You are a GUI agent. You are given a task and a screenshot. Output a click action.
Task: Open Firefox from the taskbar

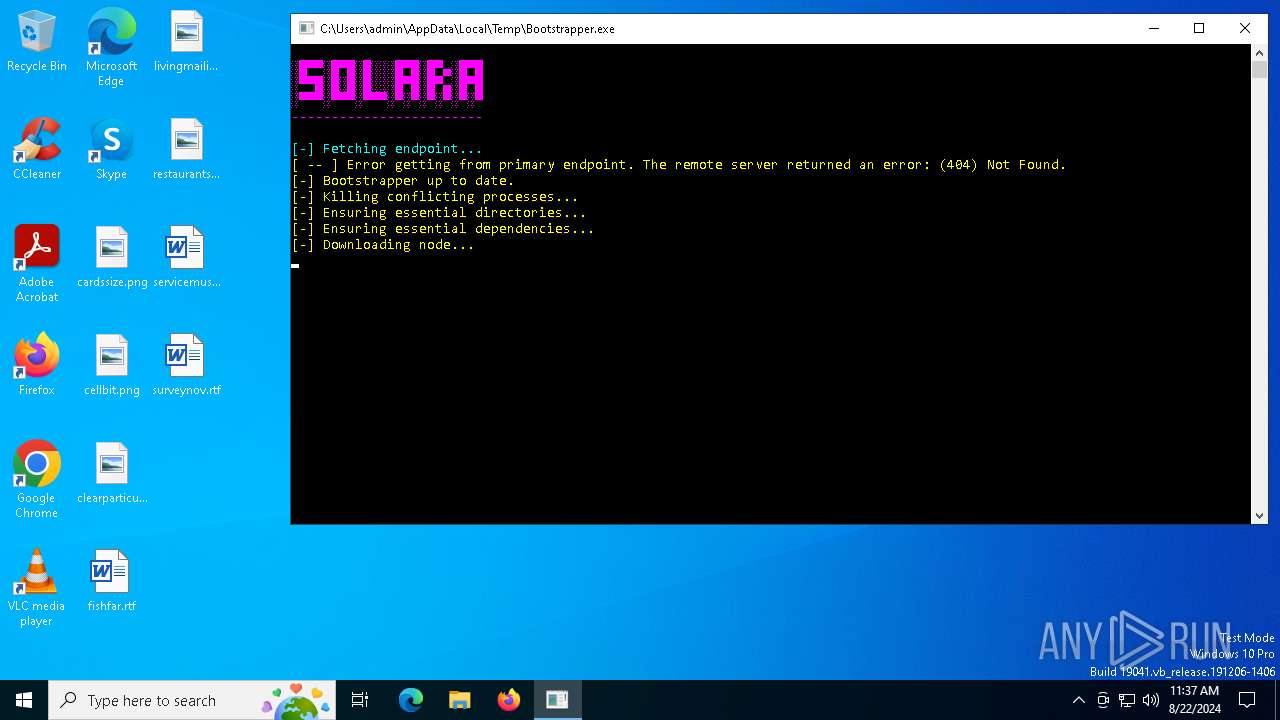point(508,700)
